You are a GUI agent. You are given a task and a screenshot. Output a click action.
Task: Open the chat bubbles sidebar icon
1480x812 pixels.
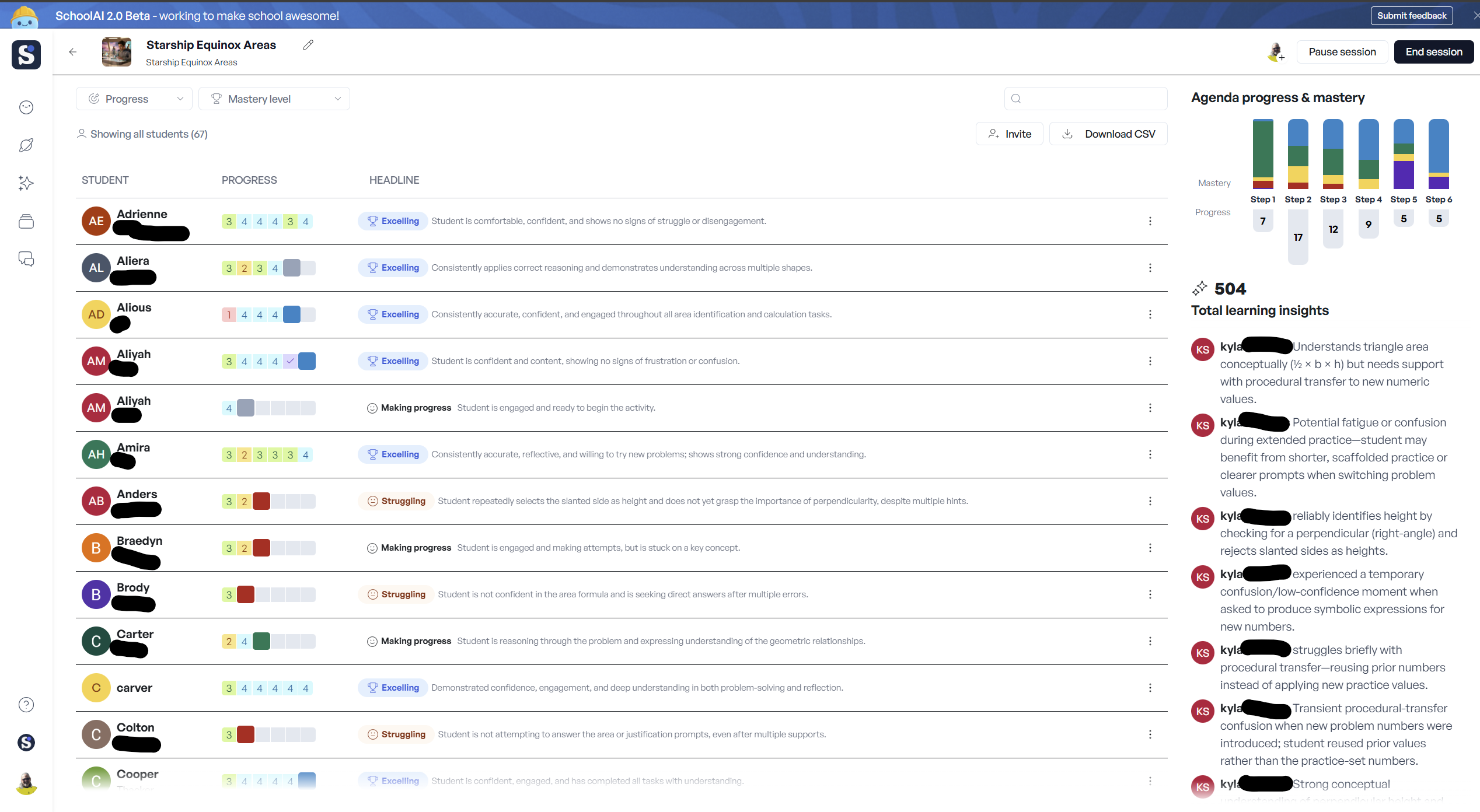pyautogui.click(x=26, y=259)
